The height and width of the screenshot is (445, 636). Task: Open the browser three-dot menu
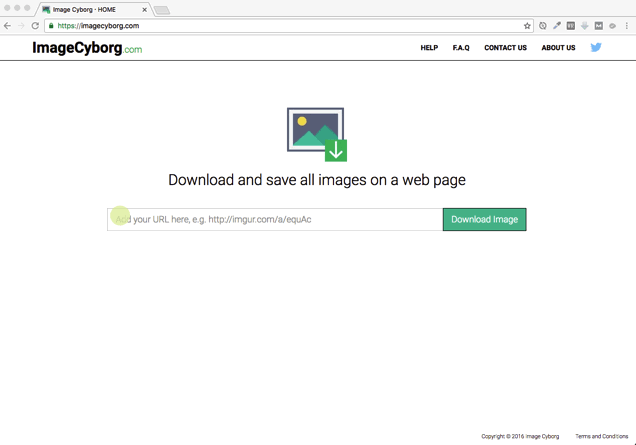click(627, 26)
